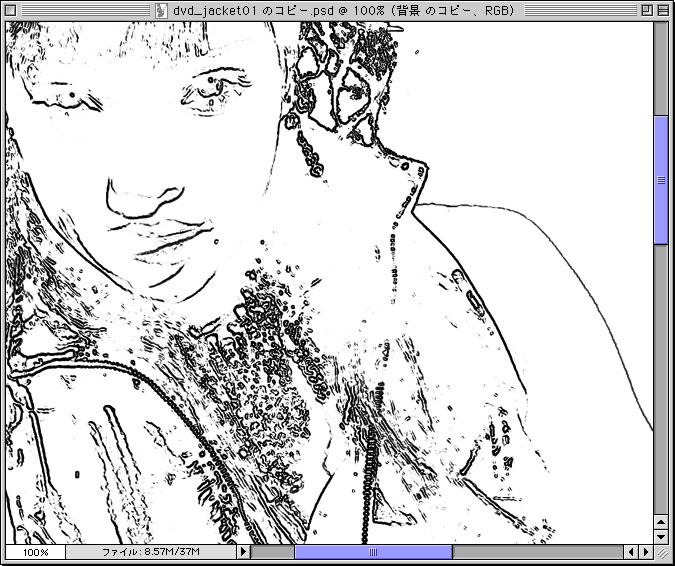Click vertical scroll track below the thumb

point(660,380)
